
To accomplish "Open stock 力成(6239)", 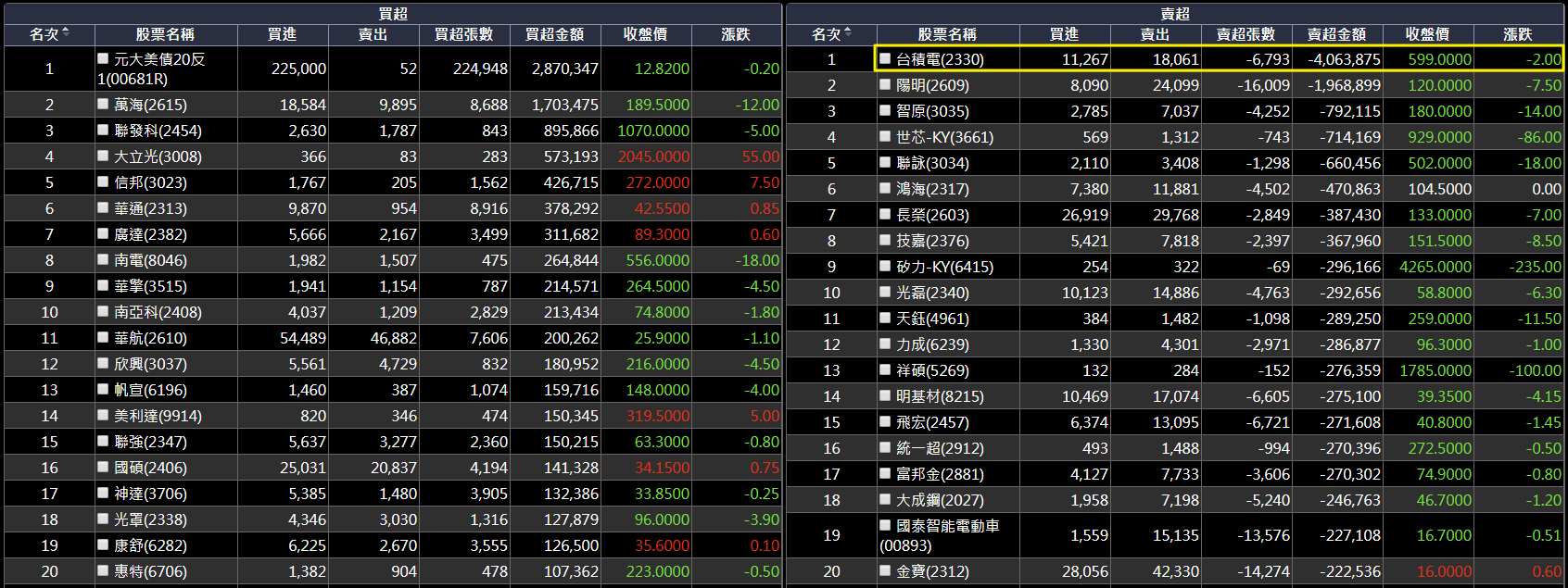I will tap(932, 344).
